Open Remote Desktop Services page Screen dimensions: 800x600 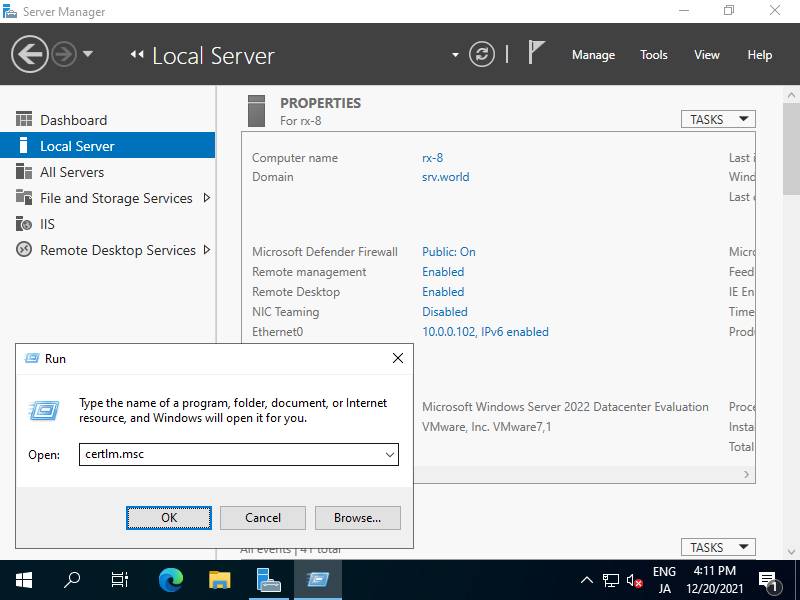118,250
